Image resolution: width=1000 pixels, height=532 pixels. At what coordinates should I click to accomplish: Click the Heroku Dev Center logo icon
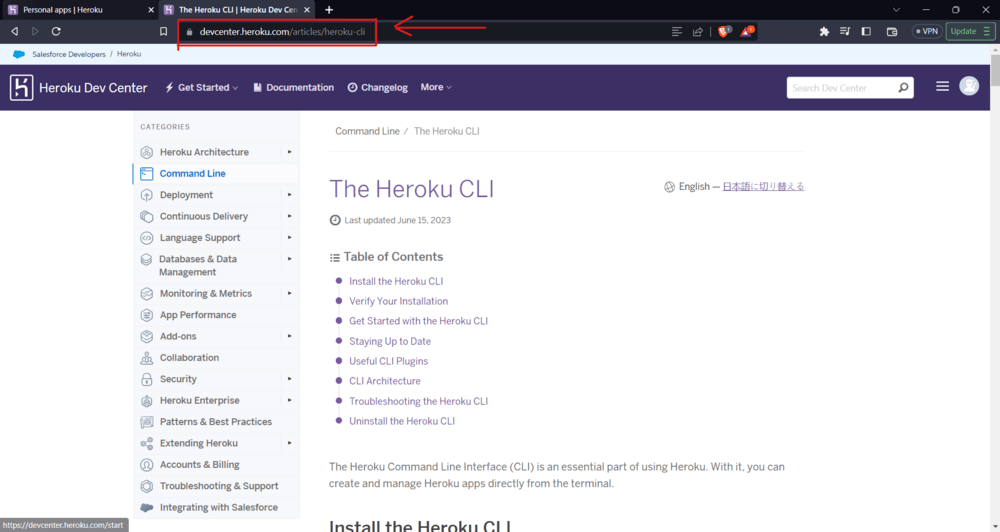coord(21,87)
